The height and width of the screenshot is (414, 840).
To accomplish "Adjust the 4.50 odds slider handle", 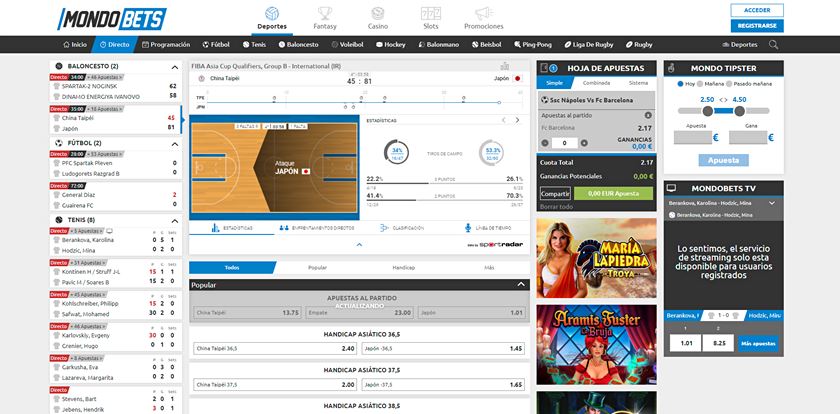I will tap(739, 111).
